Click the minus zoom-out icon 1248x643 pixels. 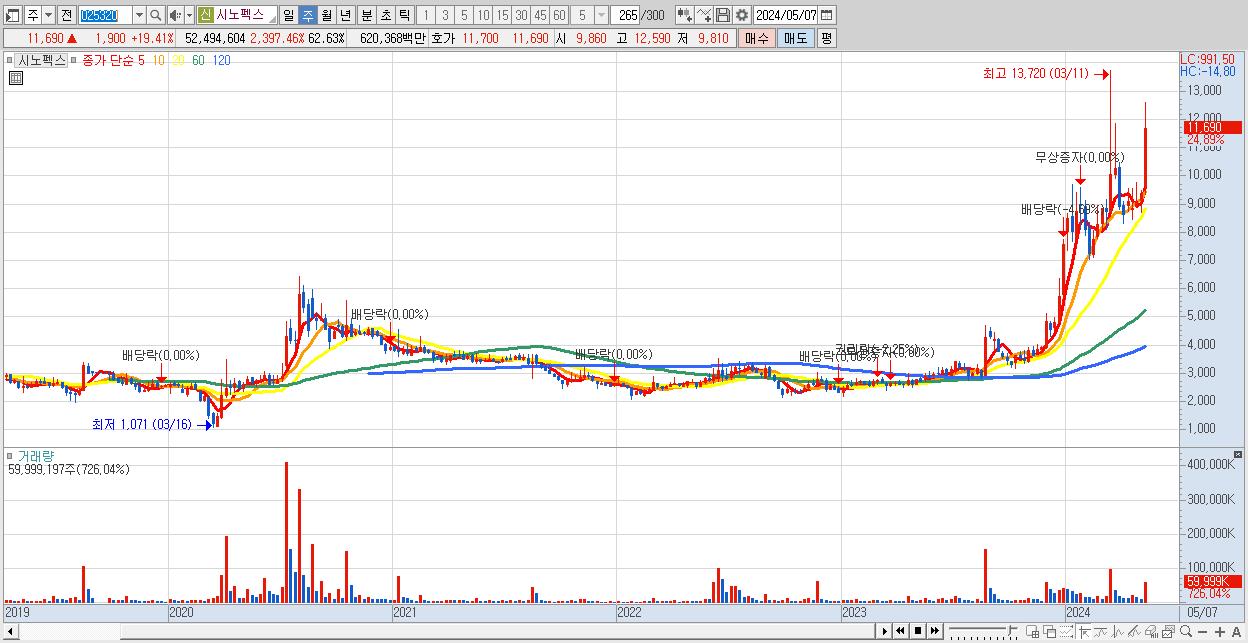pyautogui.click(x=1203, y=632)
